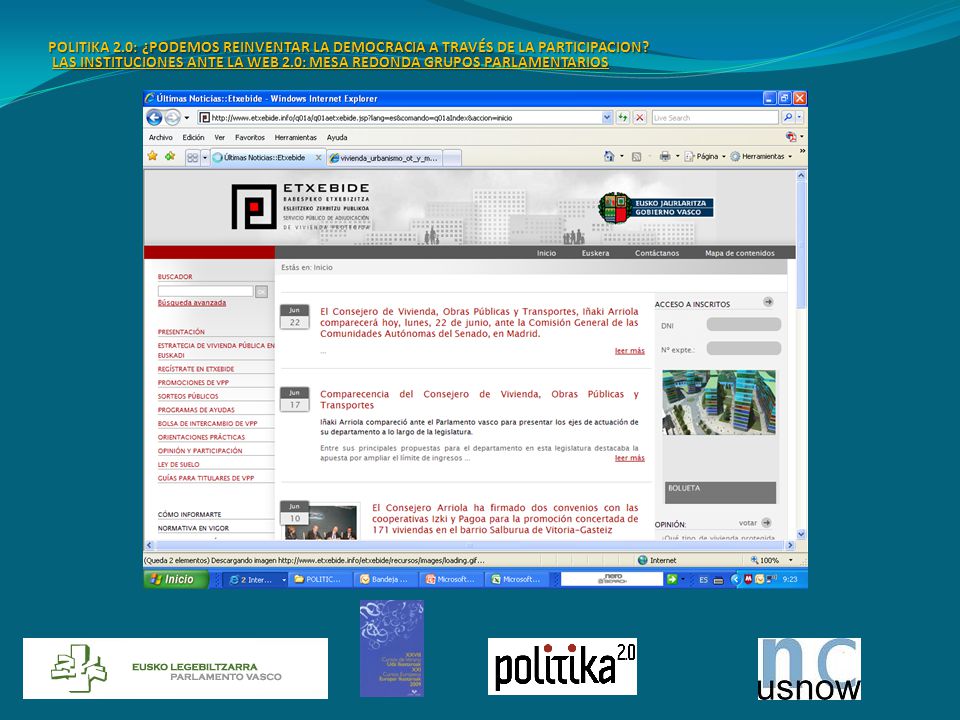The width and height of the screenshot is (960, 720).
Task: Click the building rendering thumbnail image
Action: click(719, 402)
